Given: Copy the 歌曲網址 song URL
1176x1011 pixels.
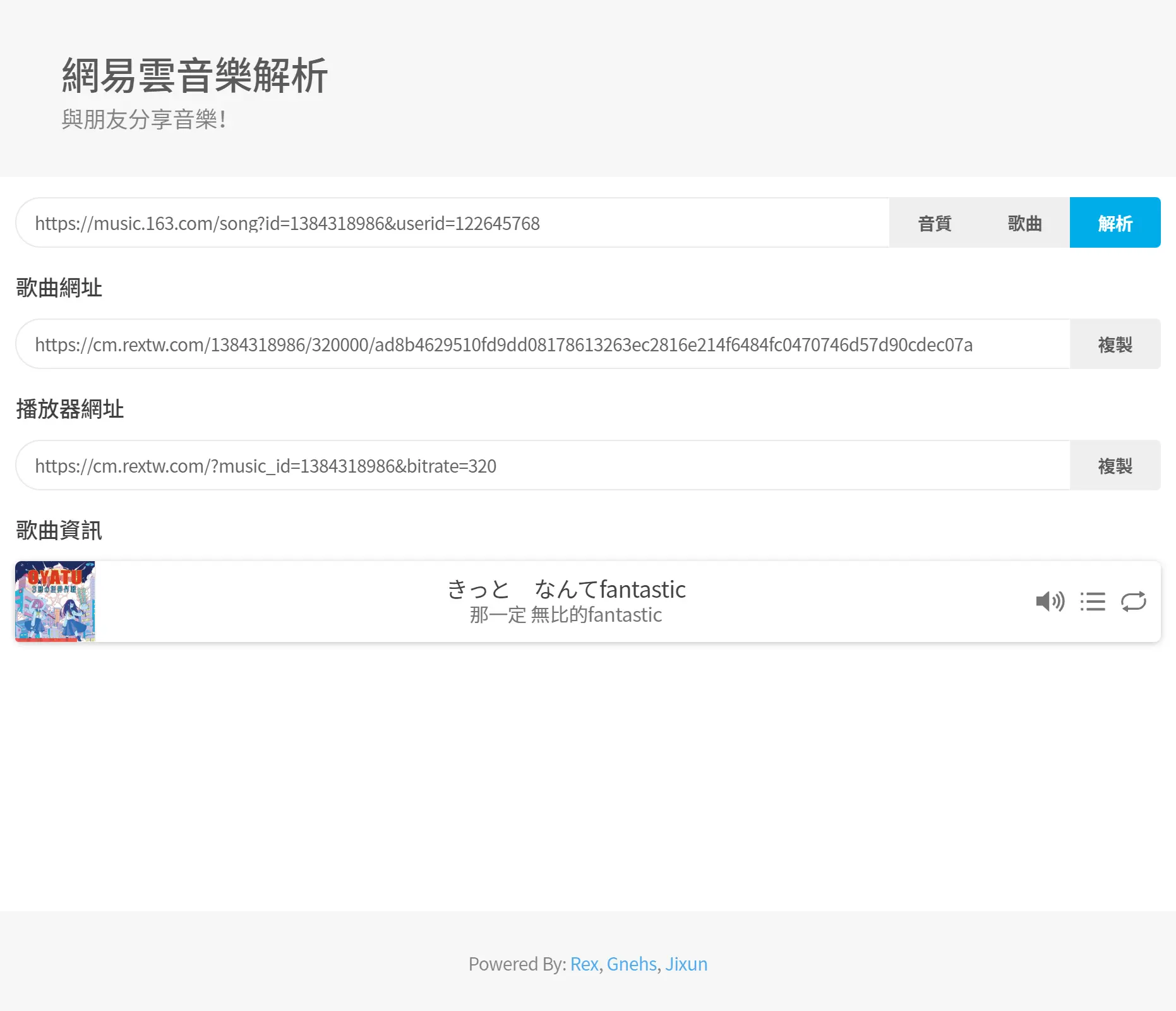Looking at the screenshot, I should pyautogui.click(x=1115, y=344).
